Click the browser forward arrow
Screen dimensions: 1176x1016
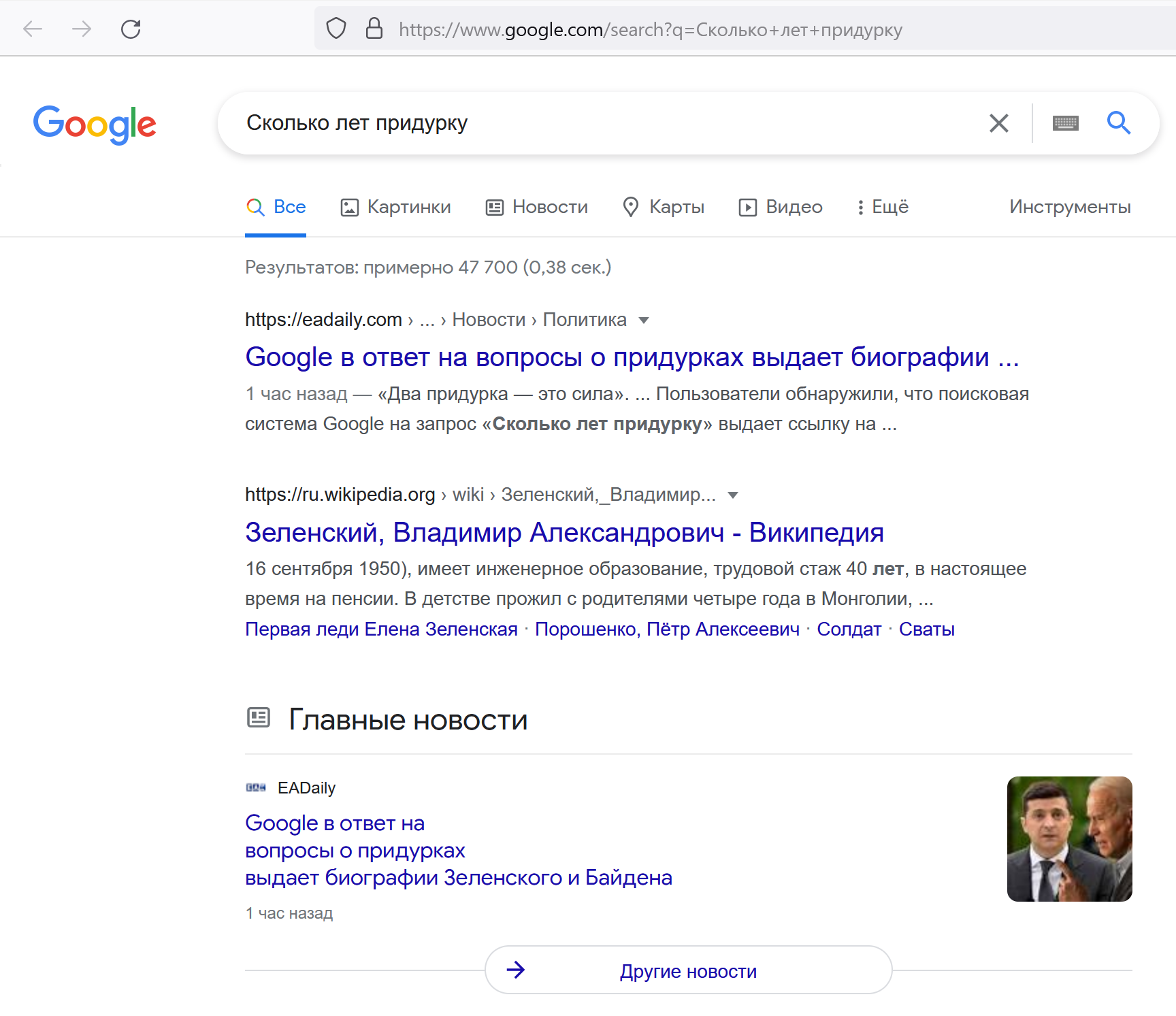[x=82, y=29]
